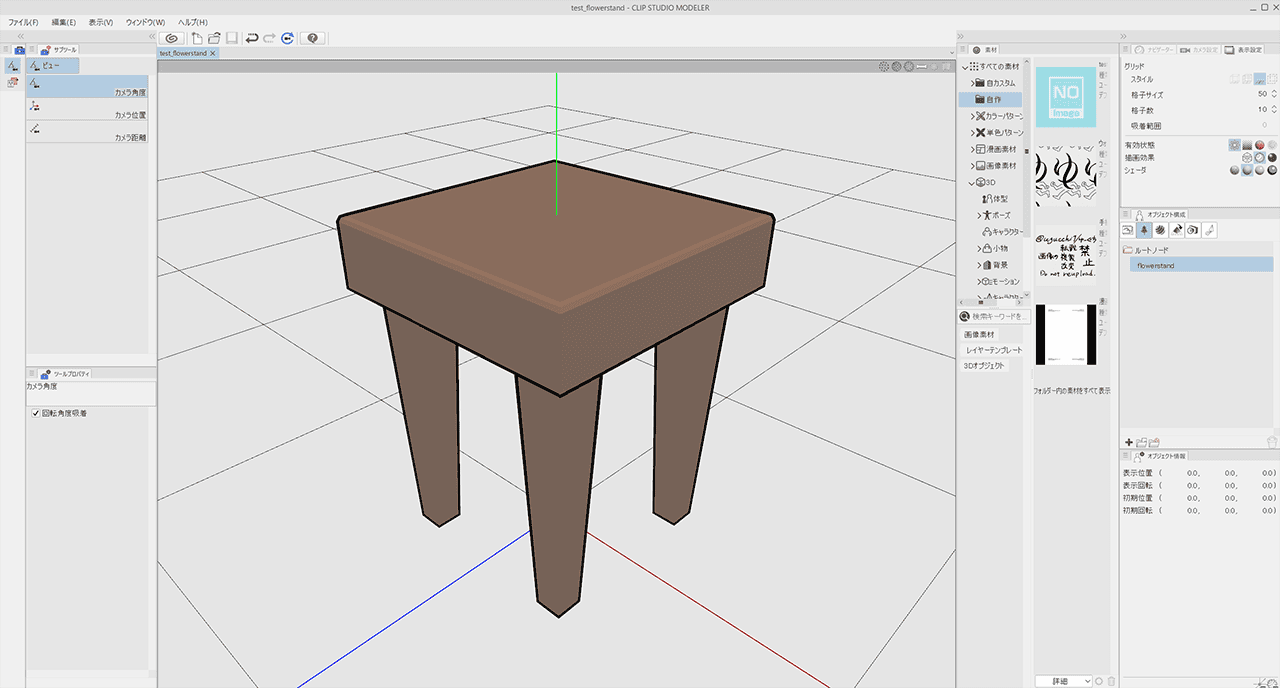Select the カメラ位置 sub tool
1280x688 pixels.
tap(87, 109)
